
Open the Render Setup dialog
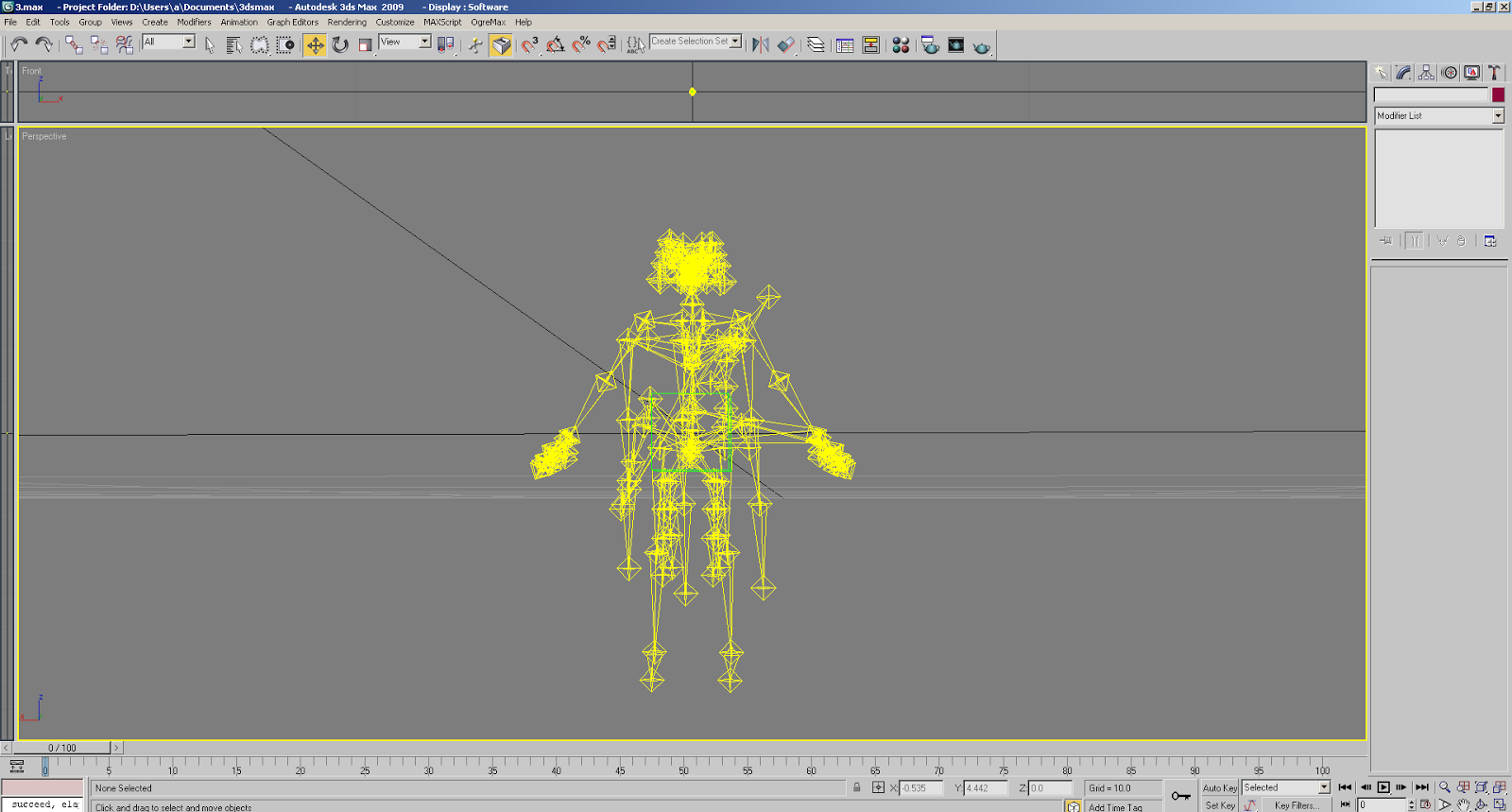(930, 44)
